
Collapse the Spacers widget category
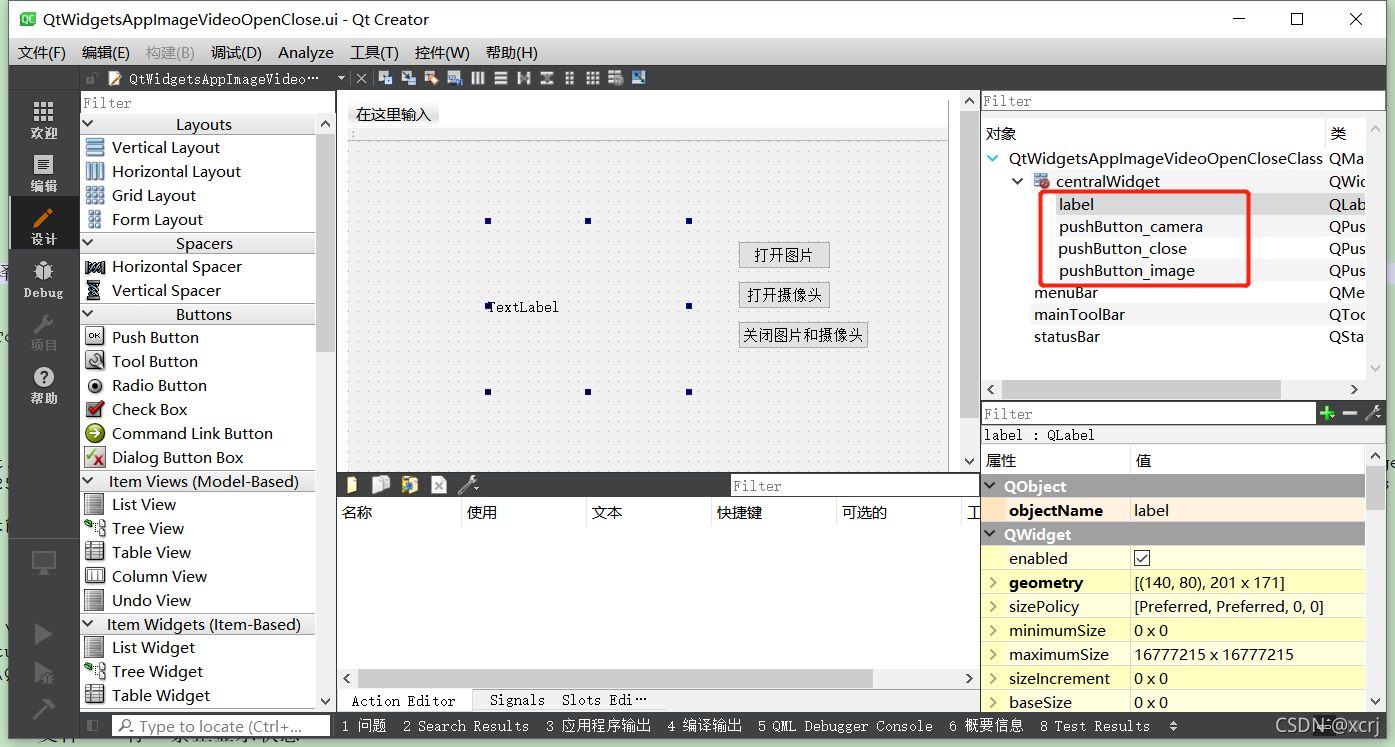point(87,243)
